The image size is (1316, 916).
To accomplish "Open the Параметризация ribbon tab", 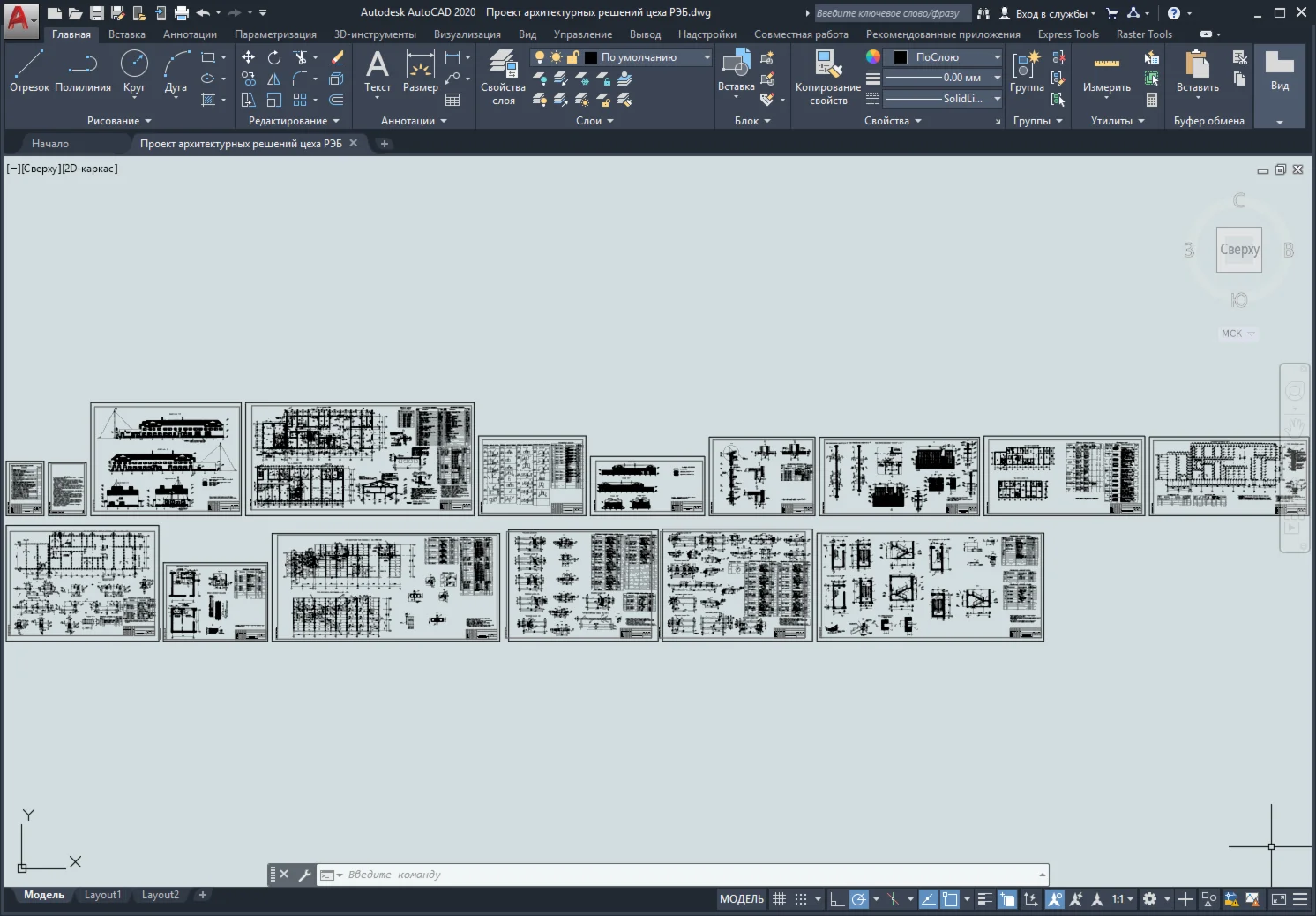I will 275,34.
